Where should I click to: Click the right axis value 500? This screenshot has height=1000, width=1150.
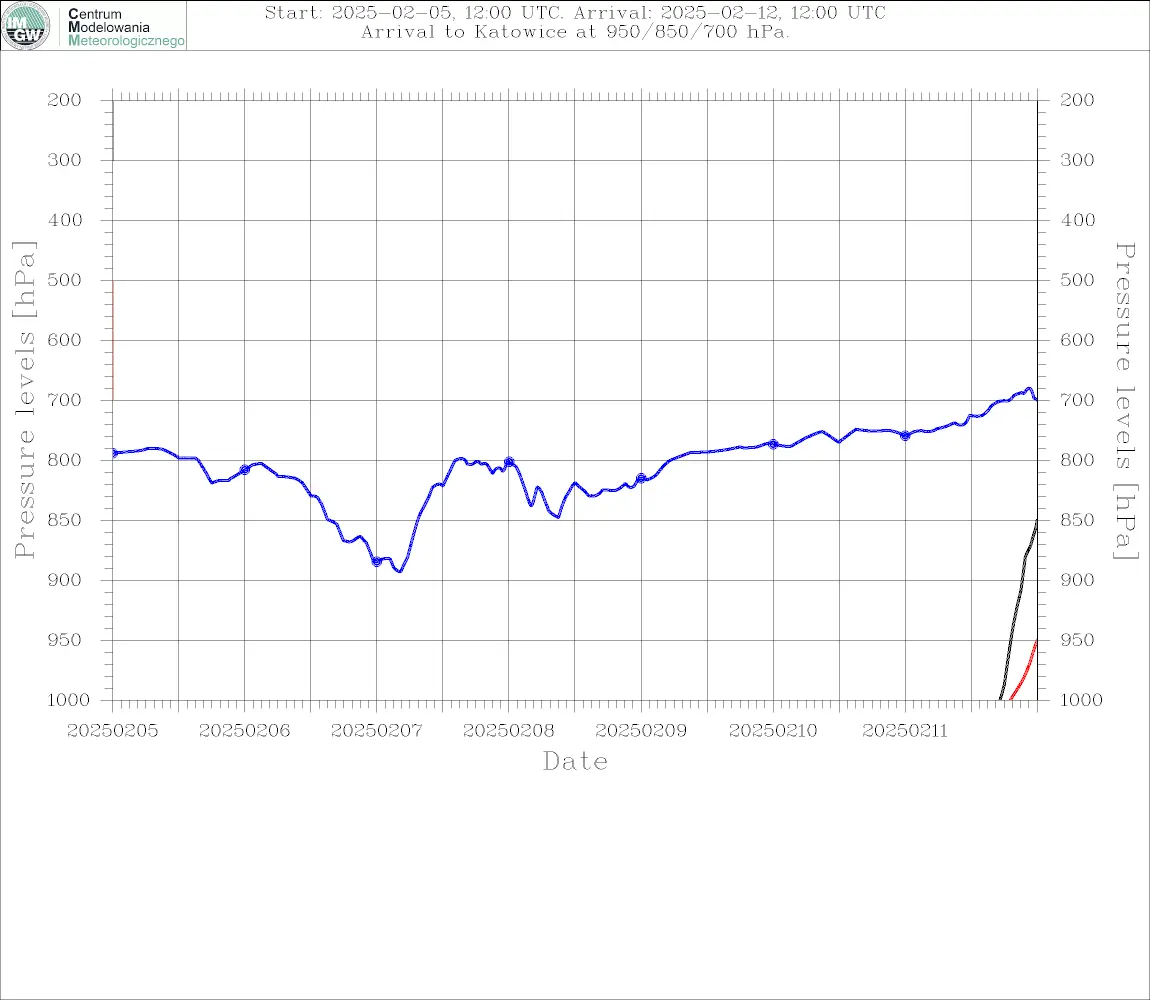[1077, 280]
